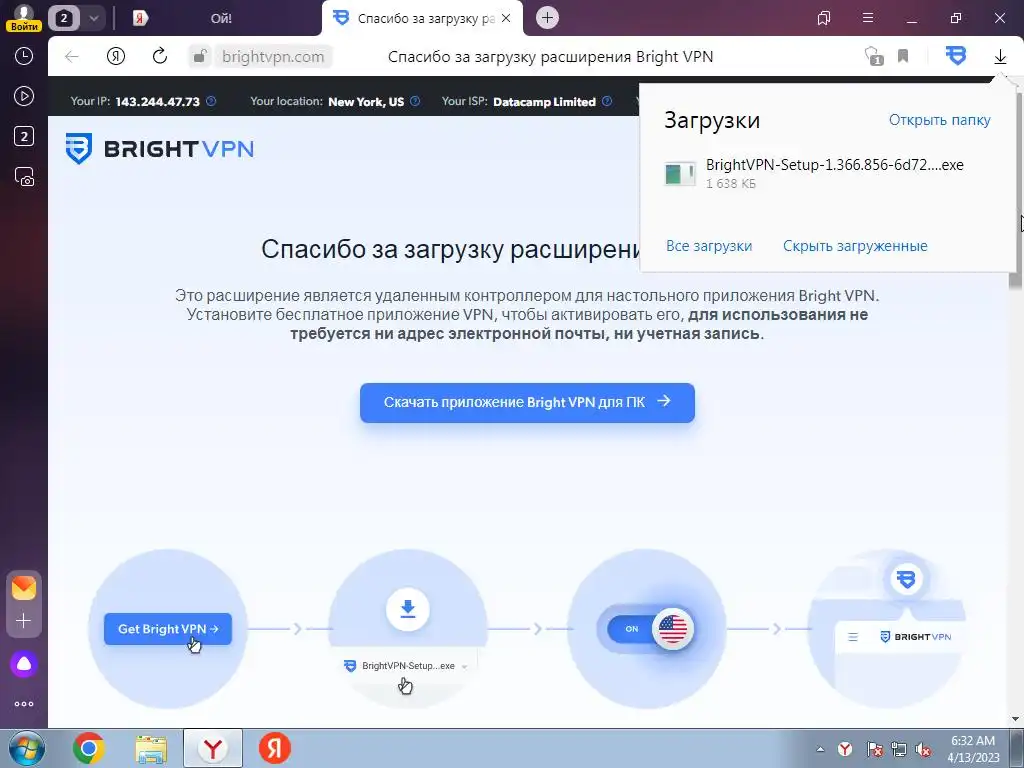This screenshot has width=1024, height=768.
Task: Click the site lock security icon
Action: point(199,56)
